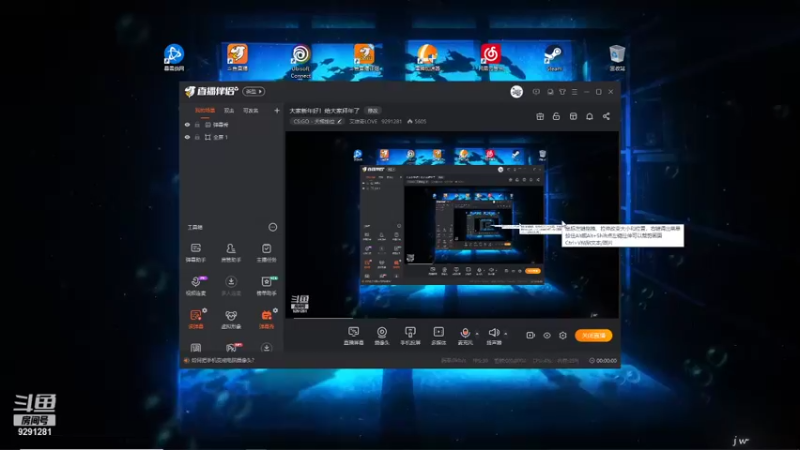Toggle lock on the first source layer
The height and width of the screenshot is (450, 800).
click(x=197, y=124)
